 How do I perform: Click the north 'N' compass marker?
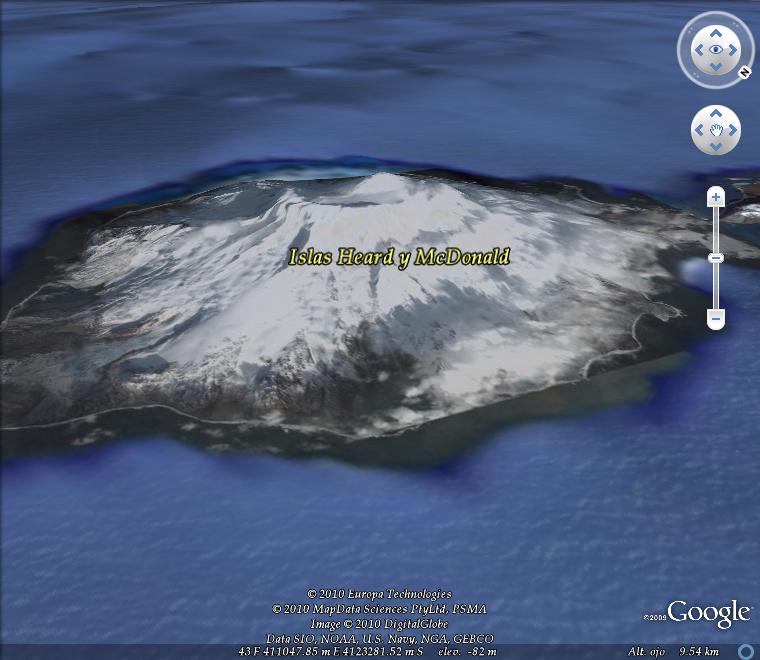(x=744, y=72)
